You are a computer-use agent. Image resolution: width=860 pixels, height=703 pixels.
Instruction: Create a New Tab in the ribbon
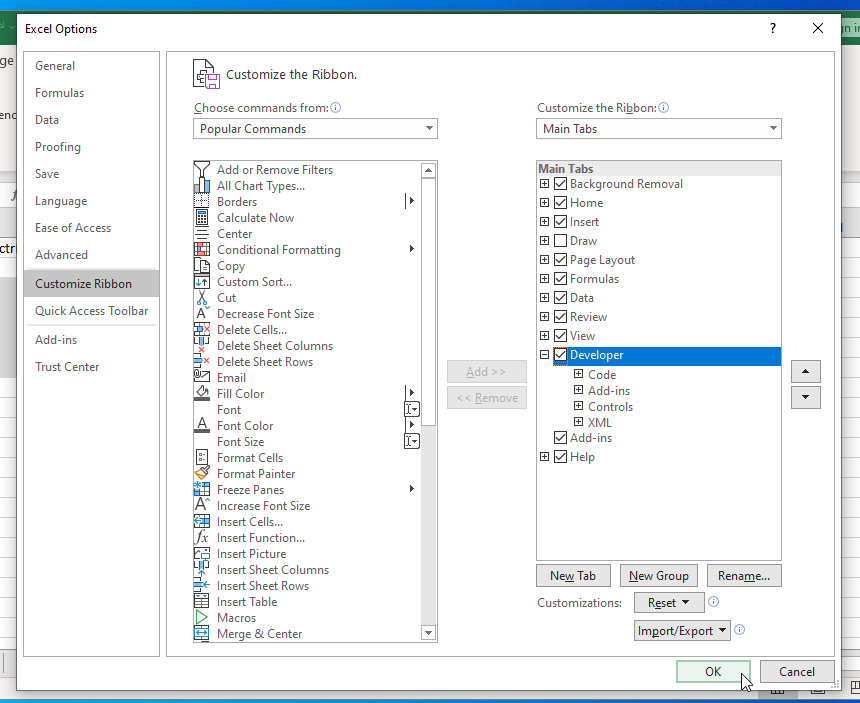pos(573,576)
